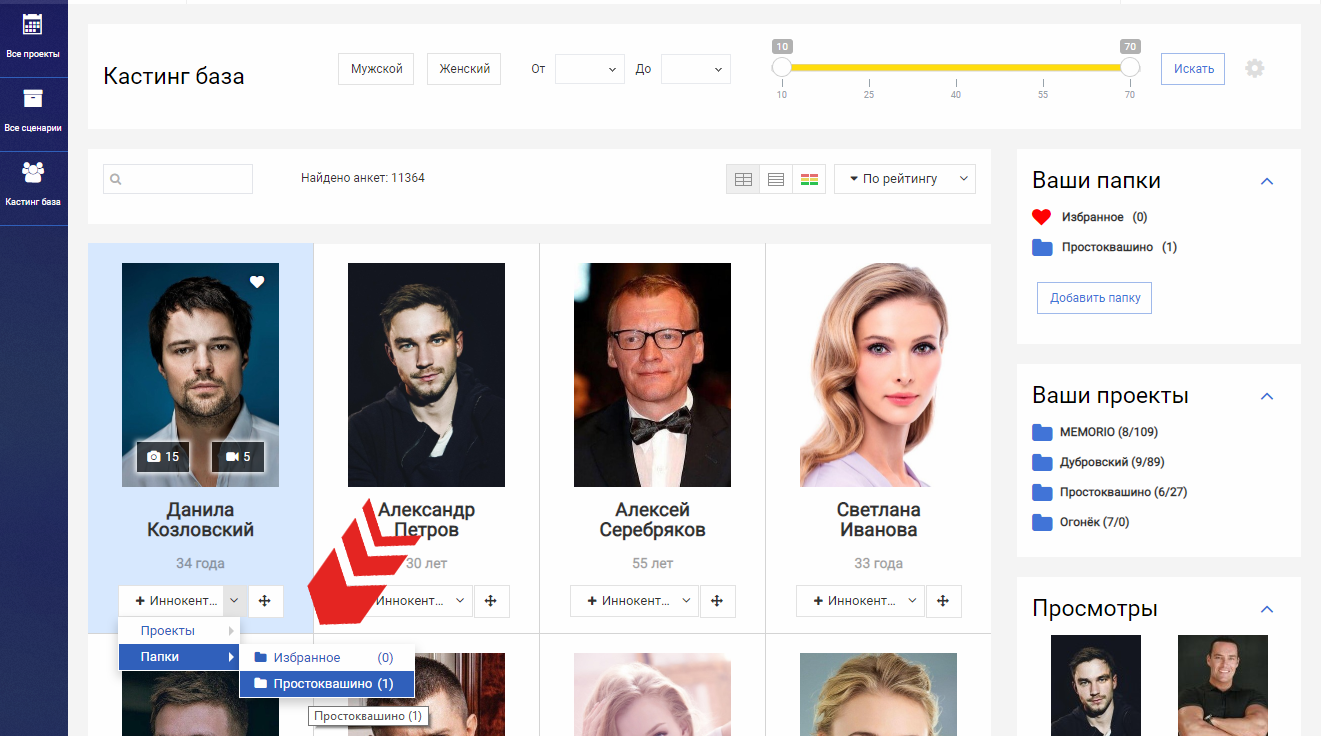Choose Избранное (0) in the submenu
The image size is (1321, 736).
[x=326, y=658]
